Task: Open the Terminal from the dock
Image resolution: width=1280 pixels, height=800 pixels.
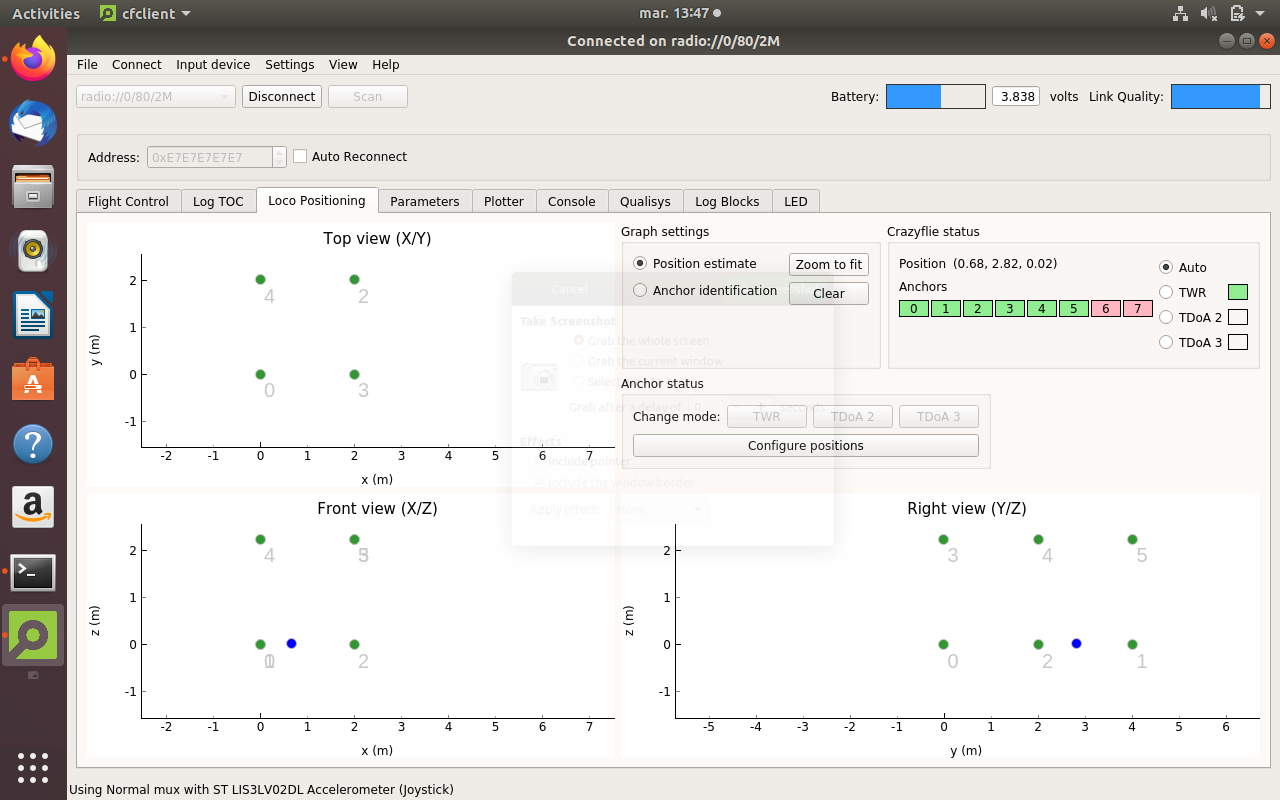Action: (33, 572)
